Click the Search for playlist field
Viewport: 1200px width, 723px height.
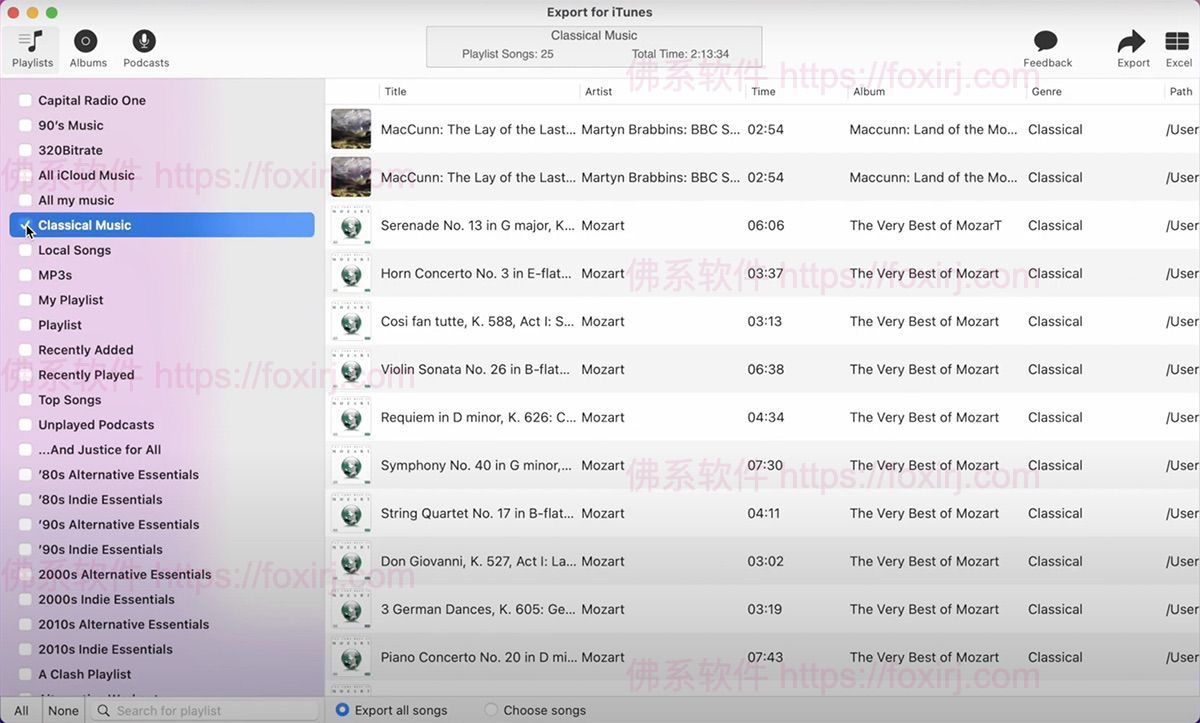pos(200,710)
